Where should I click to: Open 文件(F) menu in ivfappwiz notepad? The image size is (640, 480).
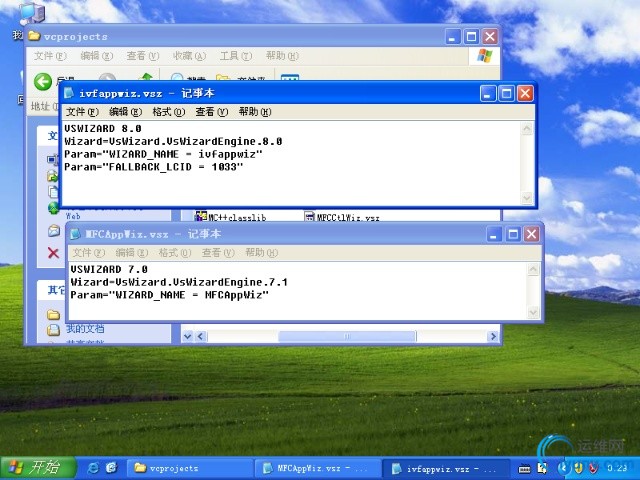pos(82,112)
